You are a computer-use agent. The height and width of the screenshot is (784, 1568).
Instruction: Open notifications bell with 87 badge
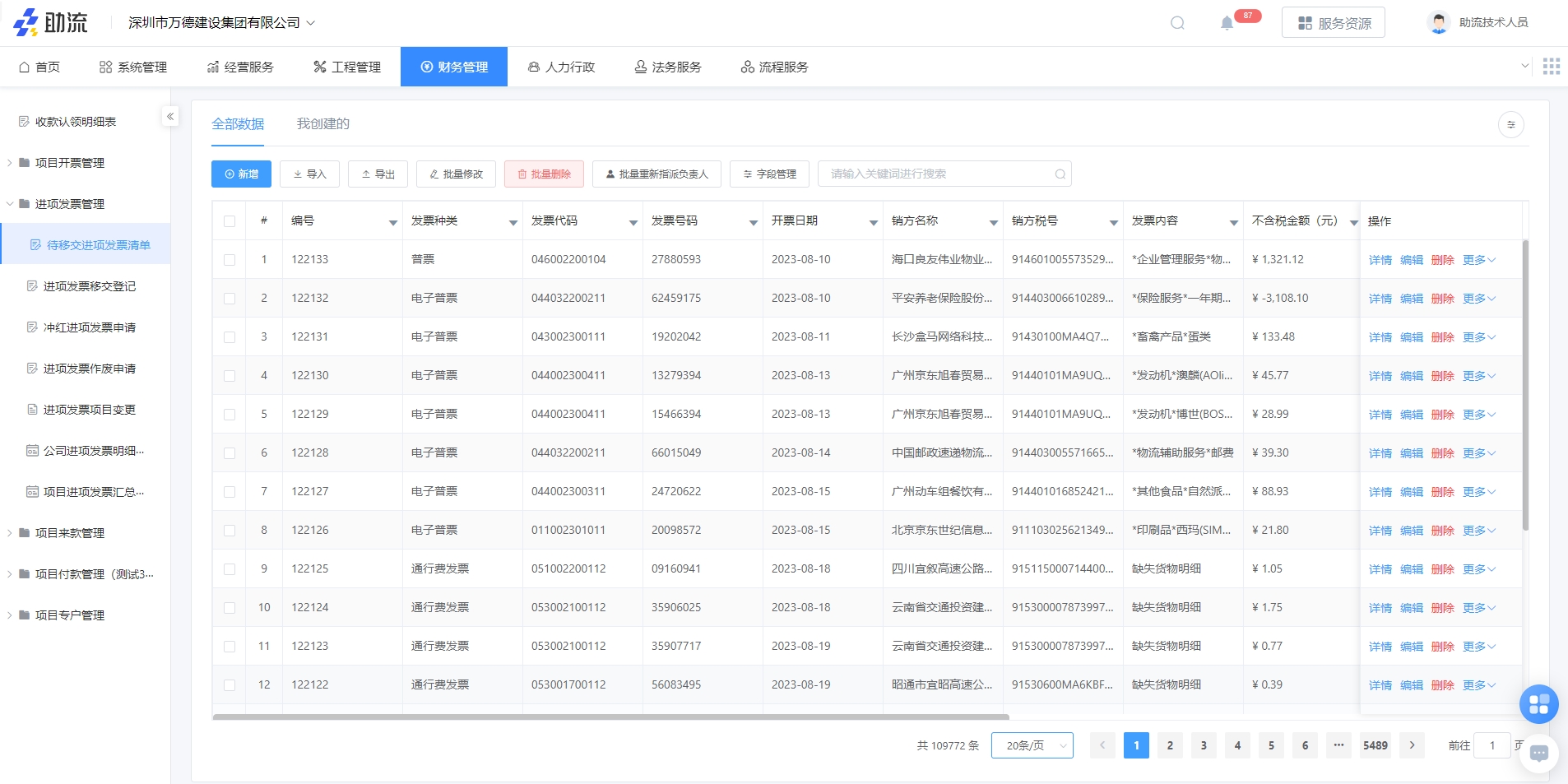pyautogui.click(x=1227, y=23)
